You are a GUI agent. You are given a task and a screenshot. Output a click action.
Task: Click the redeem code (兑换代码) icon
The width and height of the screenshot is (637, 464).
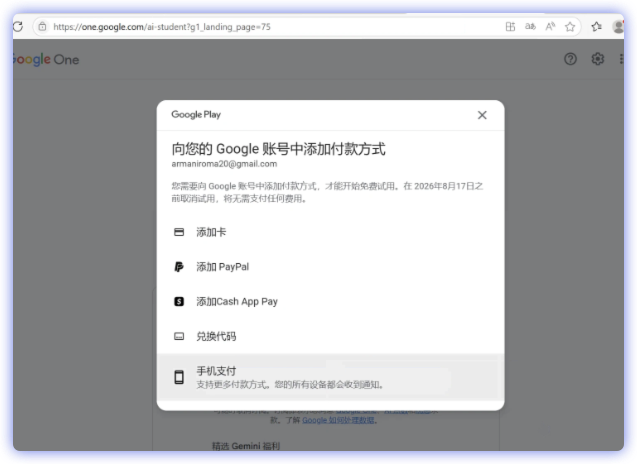coord(179,336)
